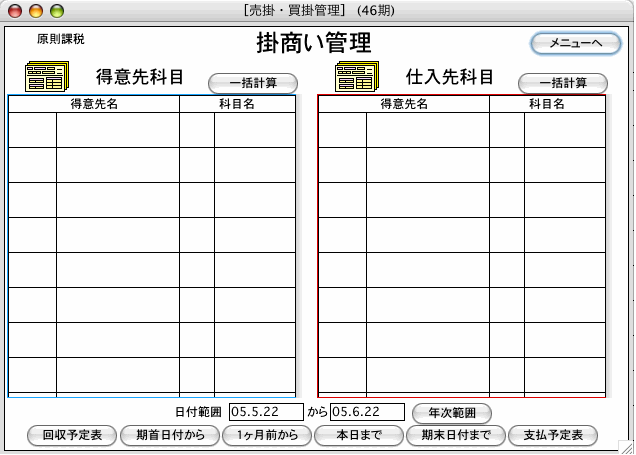Open the 回収予定表 report
636x455 pixels.
pyautogui.click(x=73, y=435)
